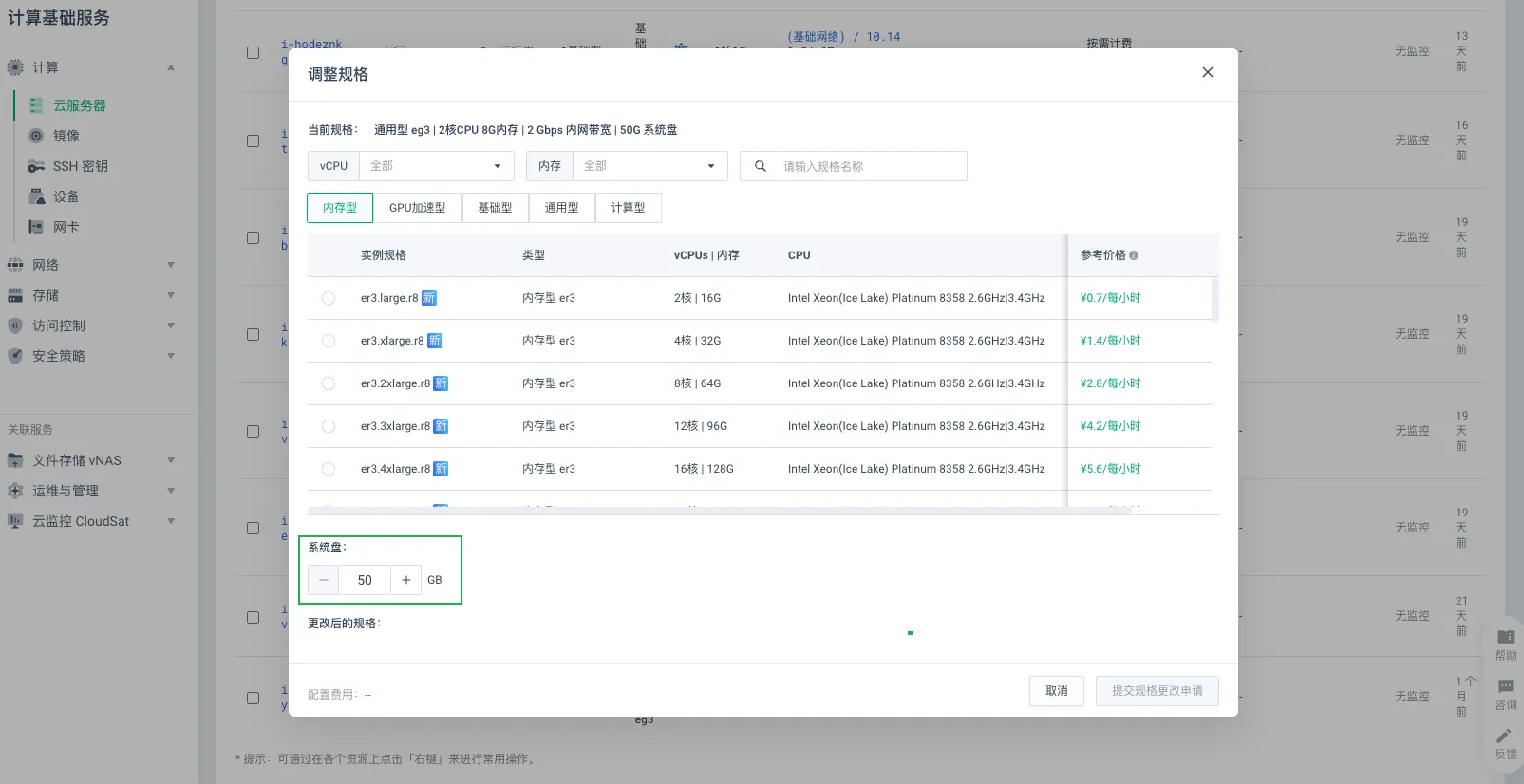
Task: Decrease system disk size with minus
Action: coord(324,580)
